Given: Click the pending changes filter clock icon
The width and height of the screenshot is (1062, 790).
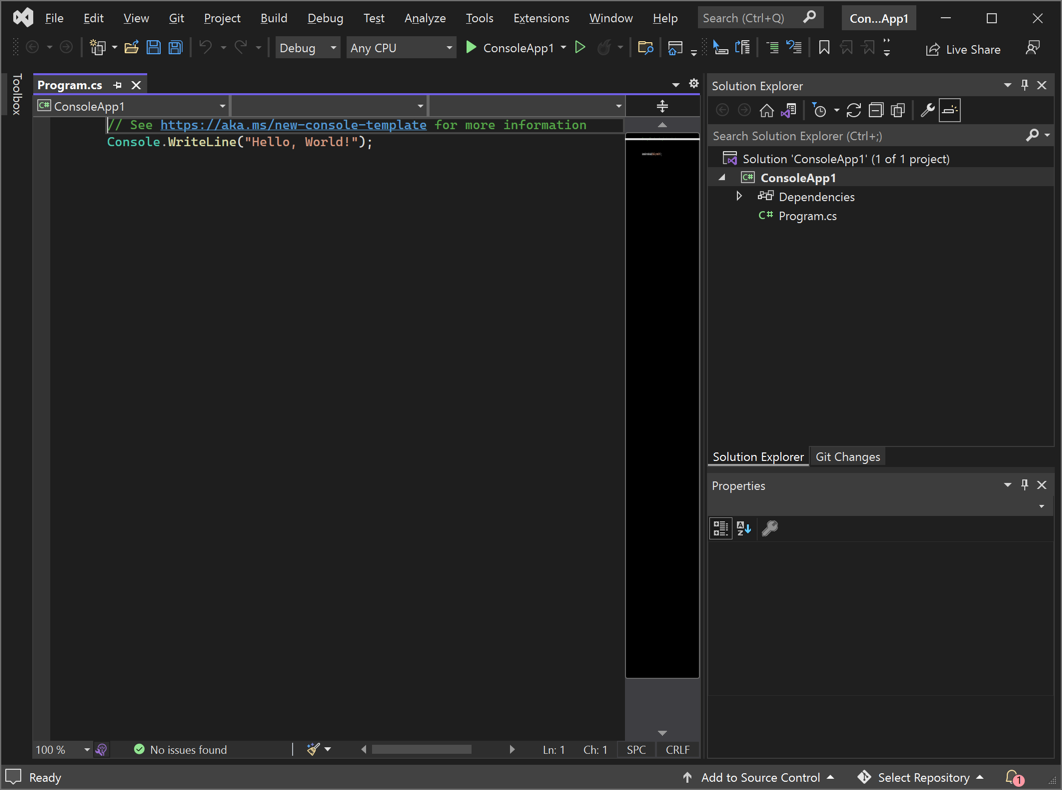Looking at the screenshot, I should coord(819,110).
